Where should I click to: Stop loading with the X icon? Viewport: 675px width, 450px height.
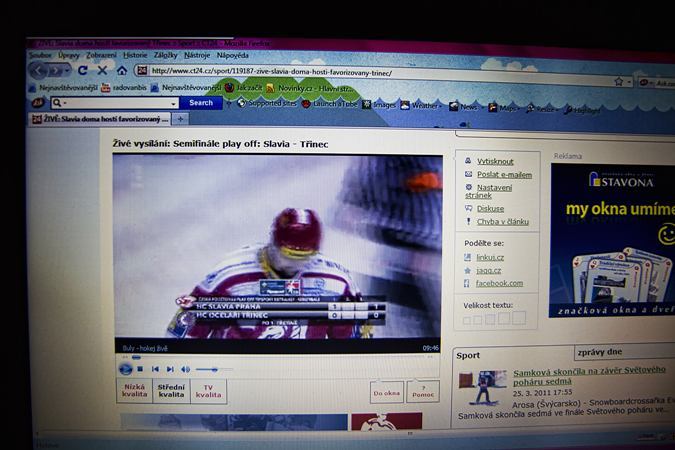click(x=102, y=70)
